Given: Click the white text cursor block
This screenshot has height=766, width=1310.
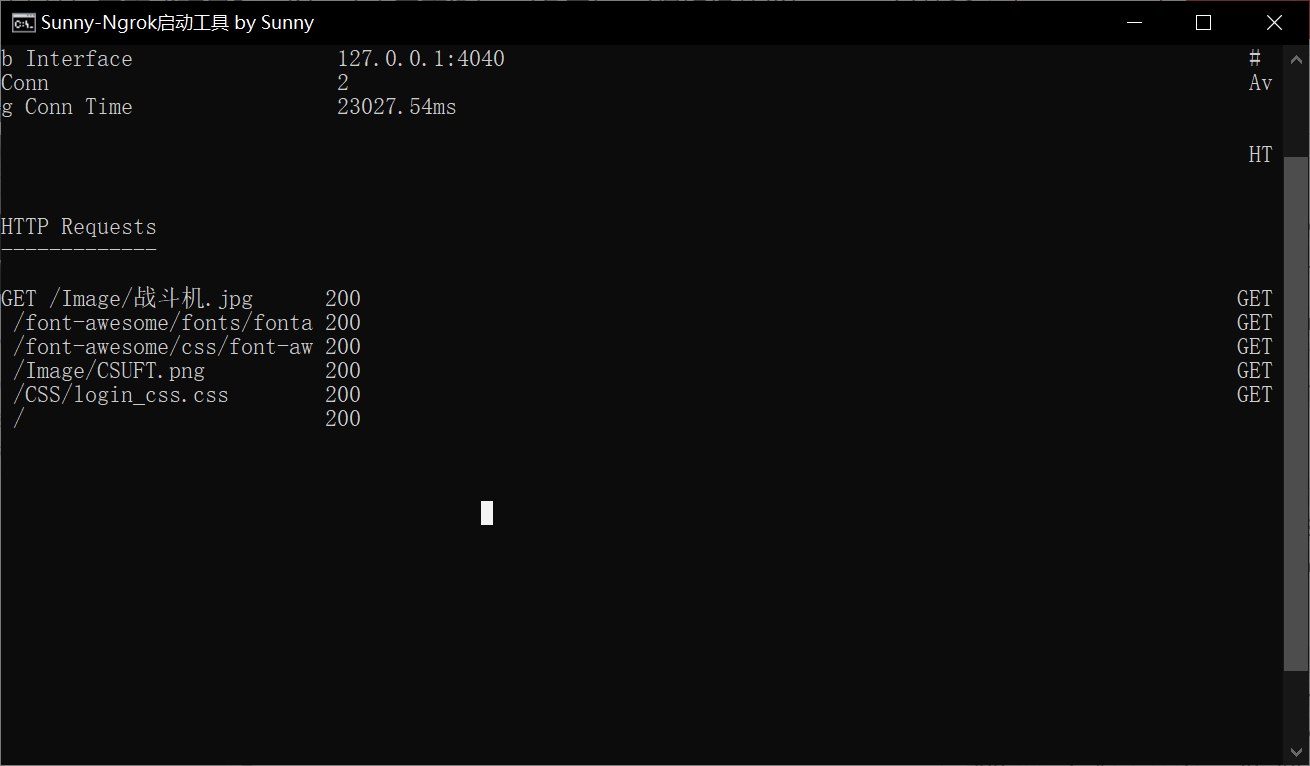Looking at the screenshot, I should (487, 513).
